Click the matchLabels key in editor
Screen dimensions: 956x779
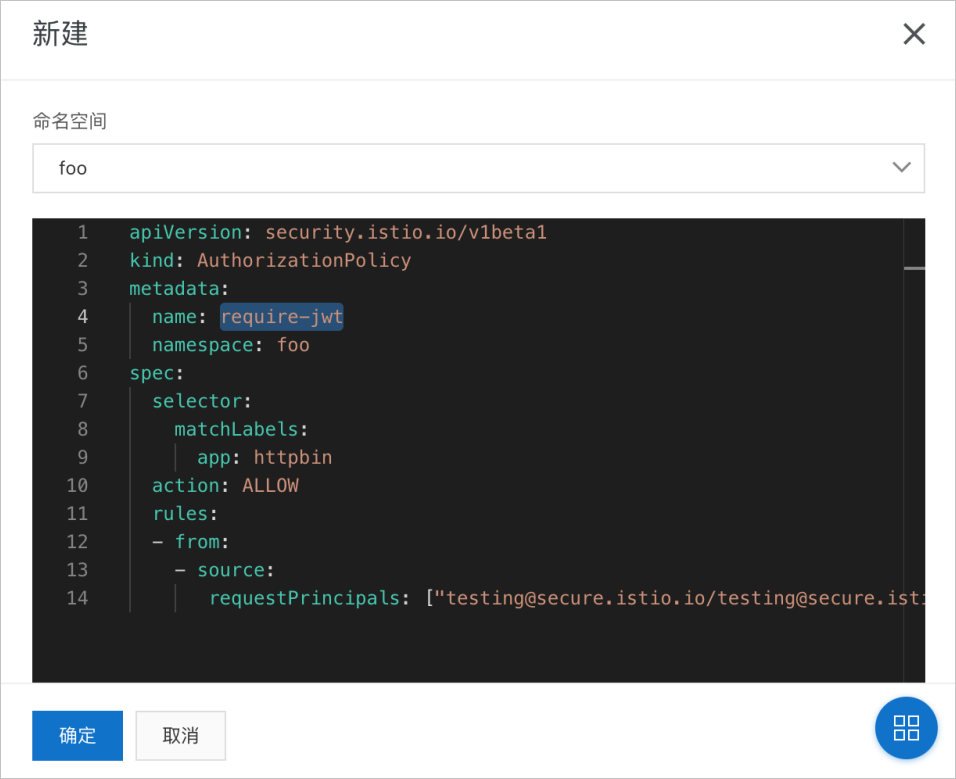[235, 430]
